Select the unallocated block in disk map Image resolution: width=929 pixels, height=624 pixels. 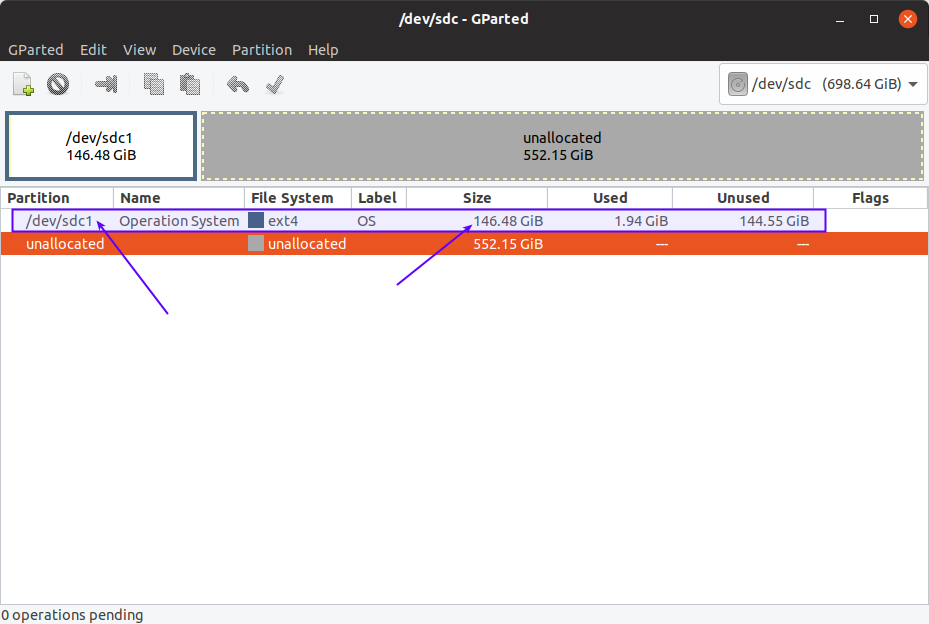coord(562,146)
